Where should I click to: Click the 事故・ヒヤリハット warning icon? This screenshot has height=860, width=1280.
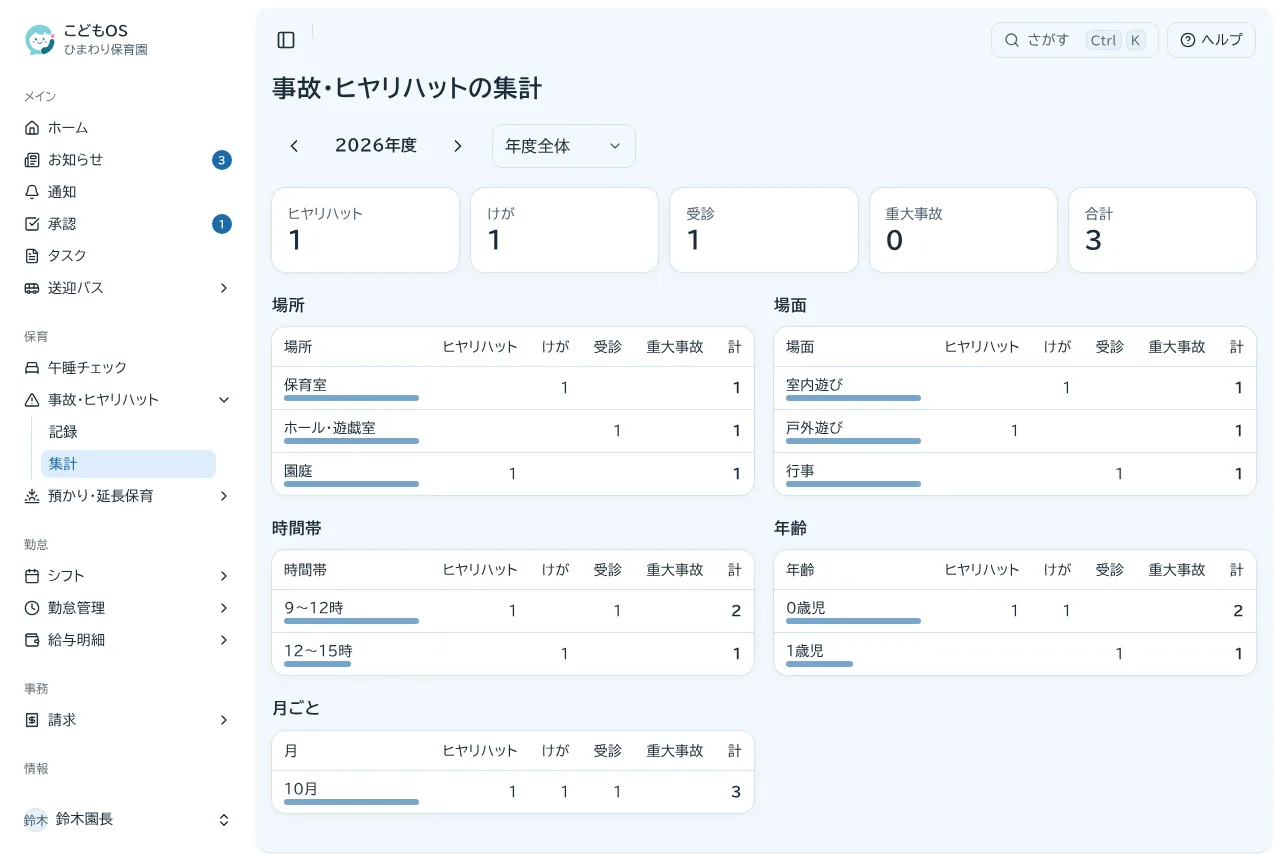32,400
